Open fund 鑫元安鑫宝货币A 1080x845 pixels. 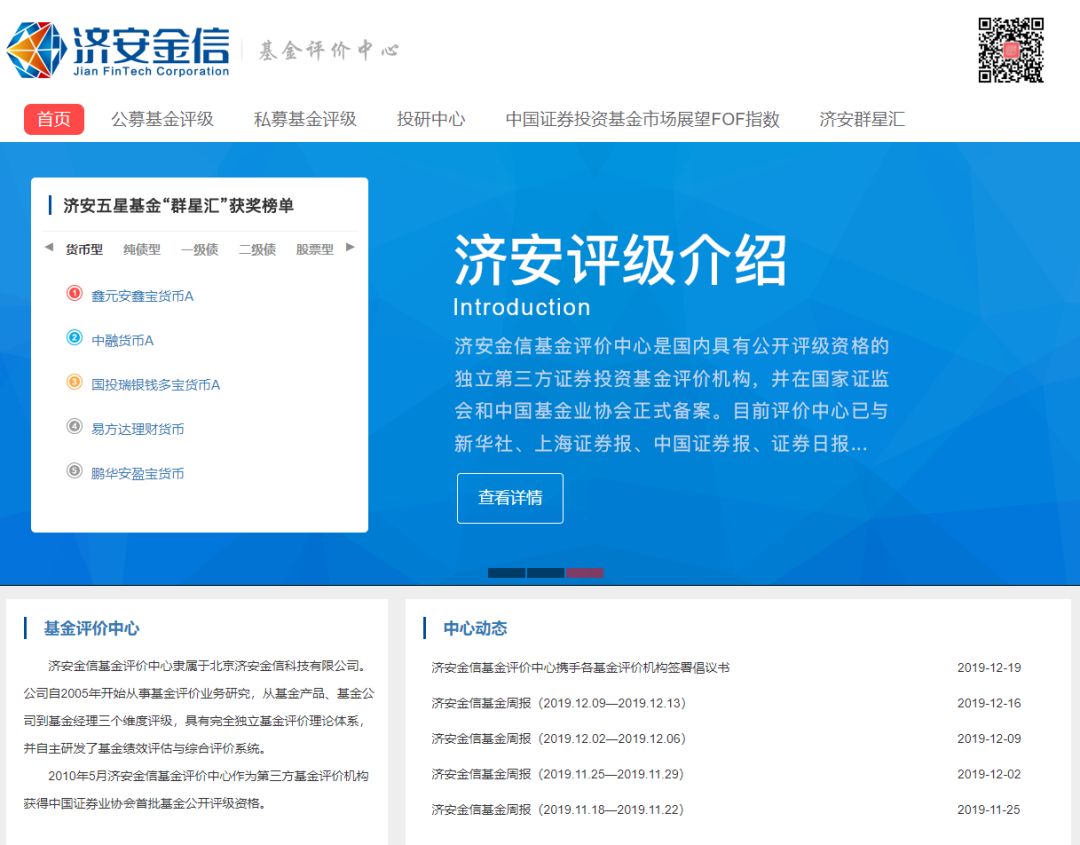coord(143,296)
